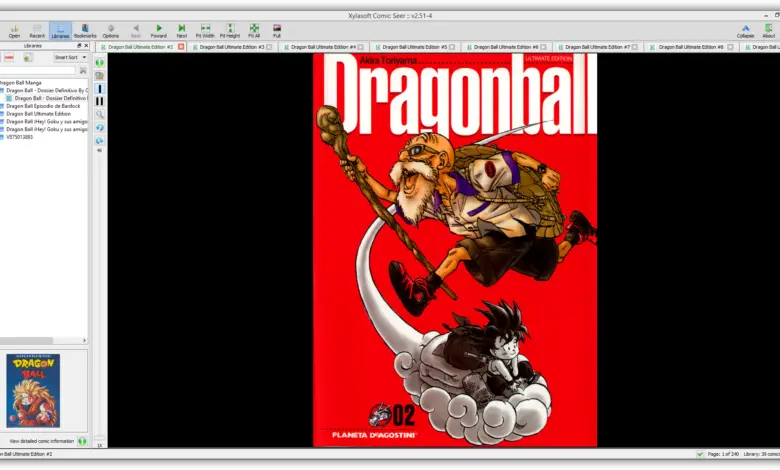Select Dragon Ball Episodio de Bardock
780x470 pixels.
coord(41,106)
